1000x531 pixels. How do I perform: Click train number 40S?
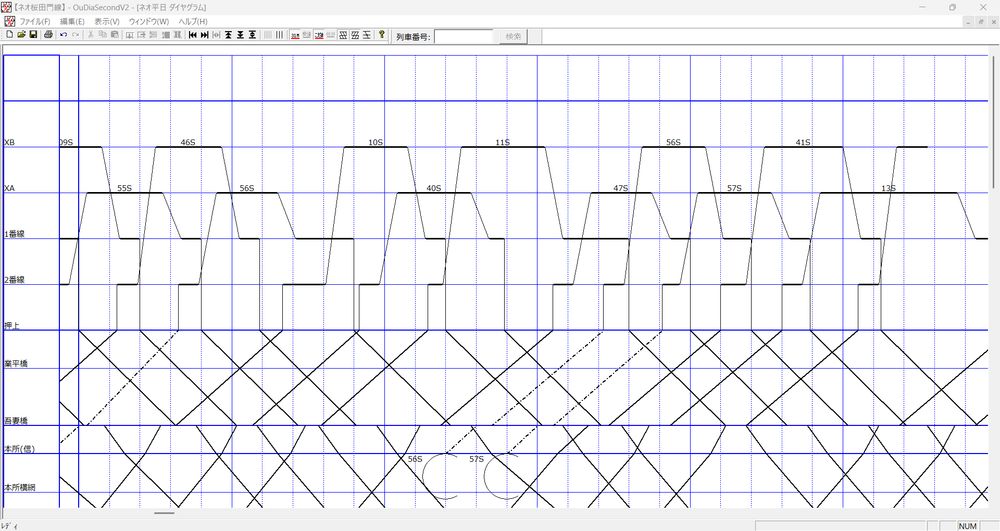[434, 189]
